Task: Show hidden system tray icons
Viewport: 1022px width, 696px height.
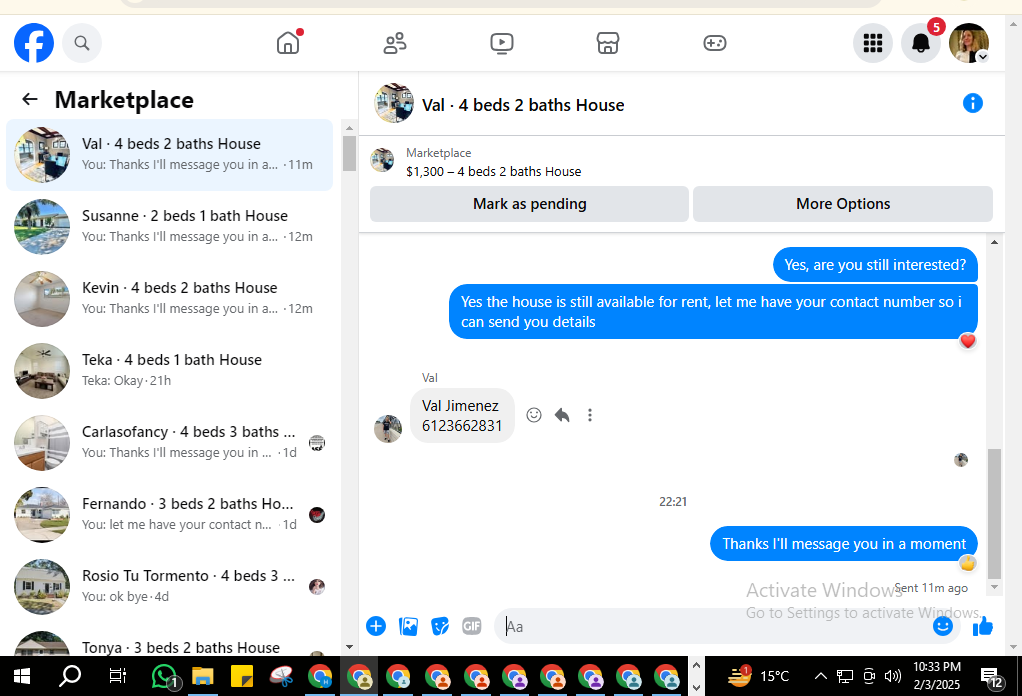Action: coord(821,676)
